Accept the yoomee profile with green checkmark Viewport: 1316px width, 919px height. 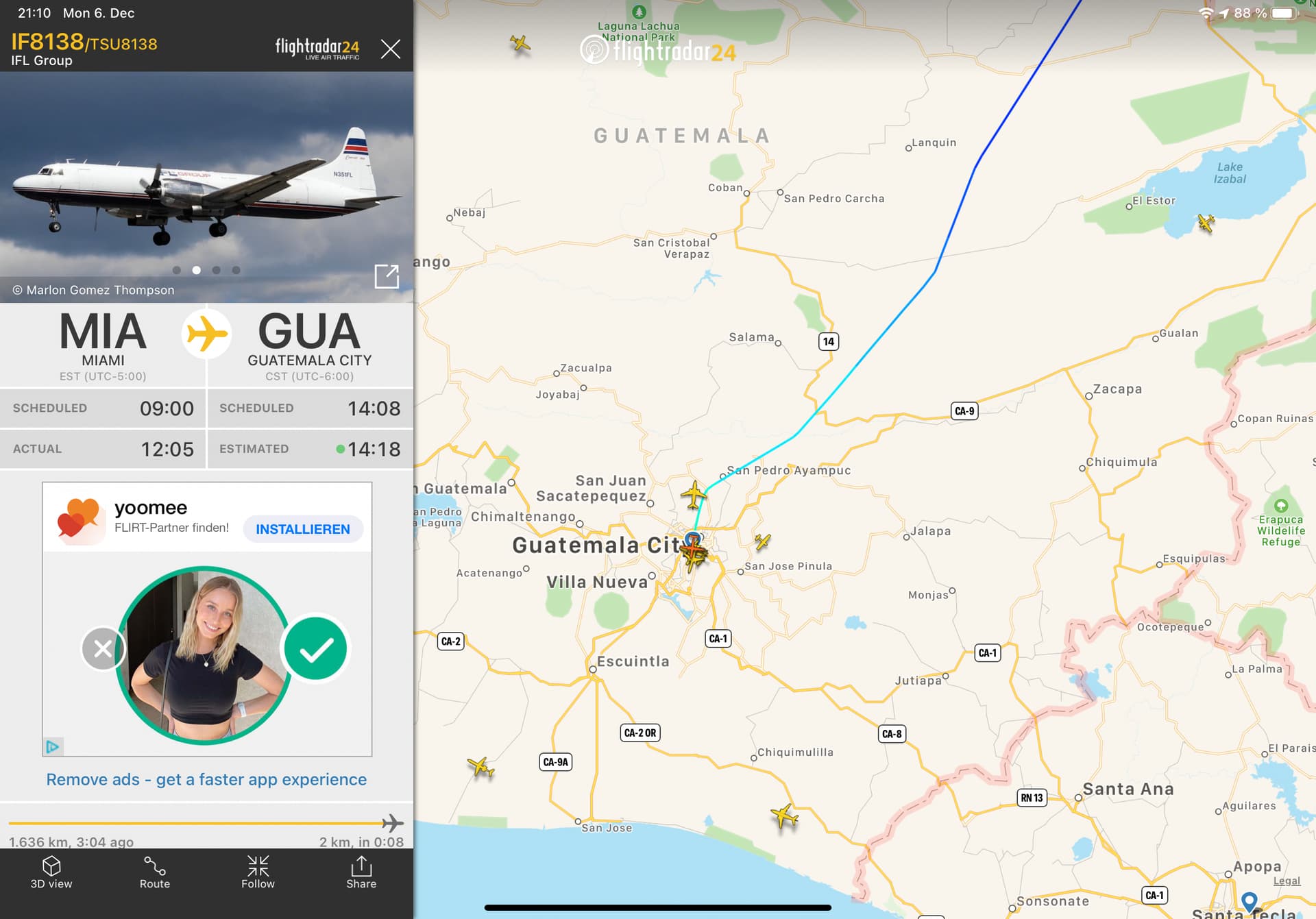316,649
